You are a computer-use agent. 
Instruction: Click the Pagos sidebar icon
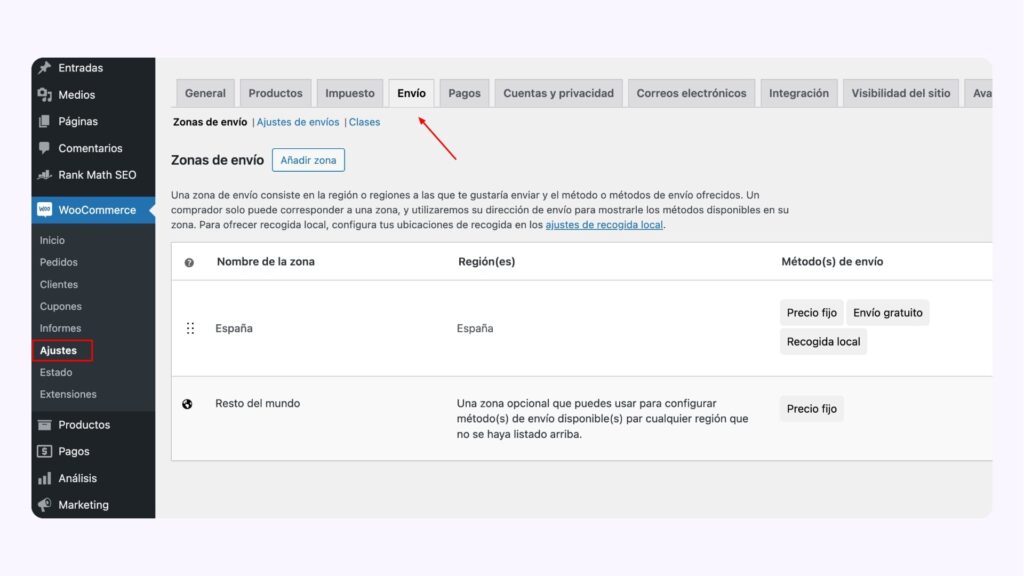tap(46, 451)
